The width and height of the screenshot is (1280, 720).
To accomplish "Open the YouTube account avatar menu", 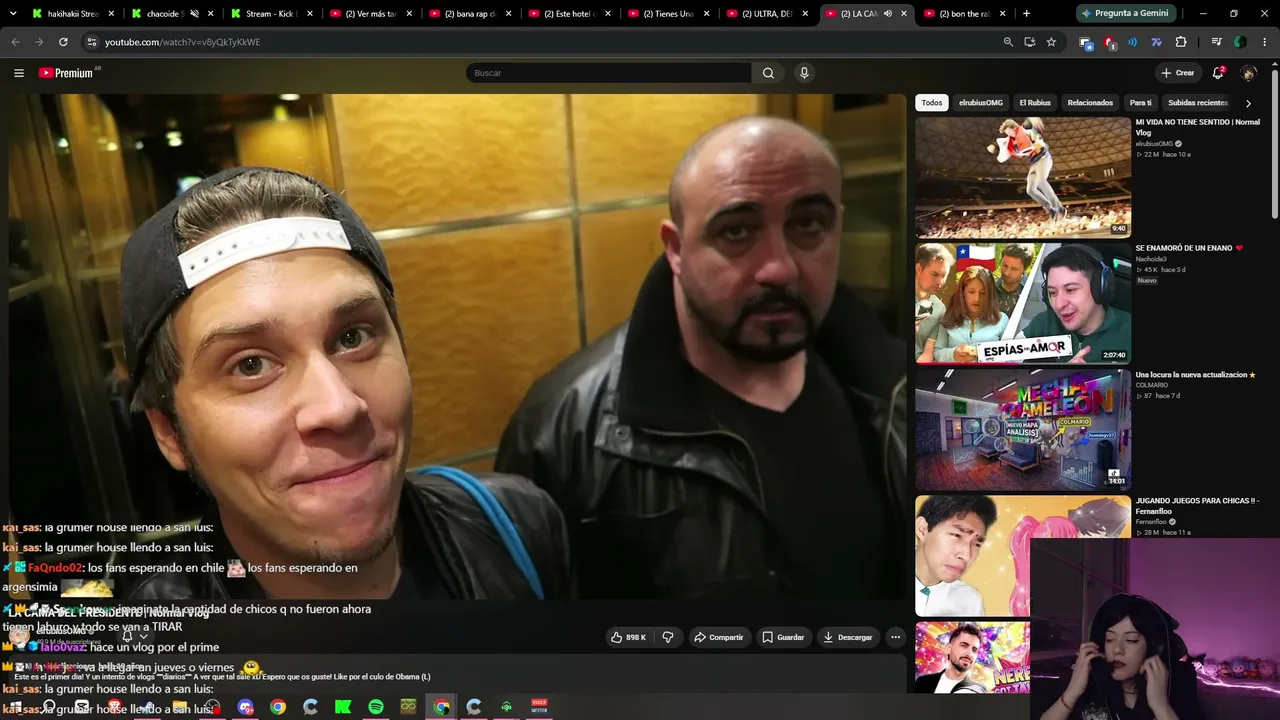I will pos(1248,73).
